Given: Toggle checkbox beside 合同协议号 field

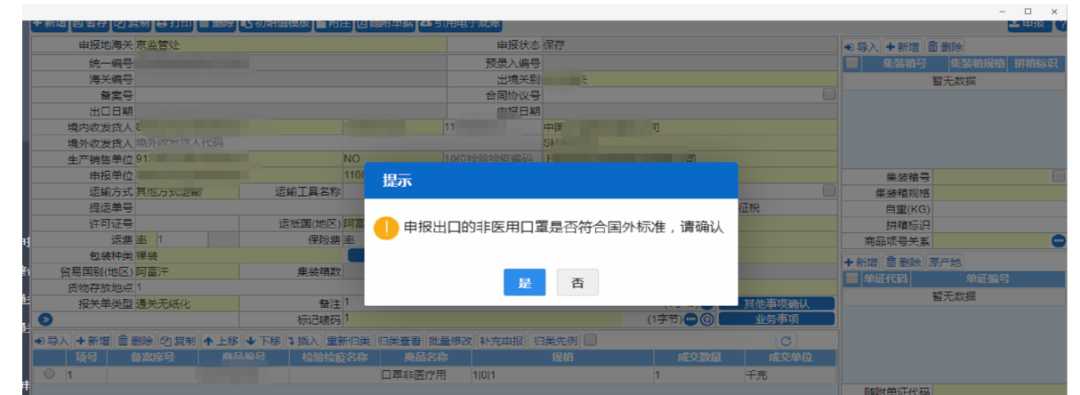Looking at the screenshot, I should coord(829,94).
